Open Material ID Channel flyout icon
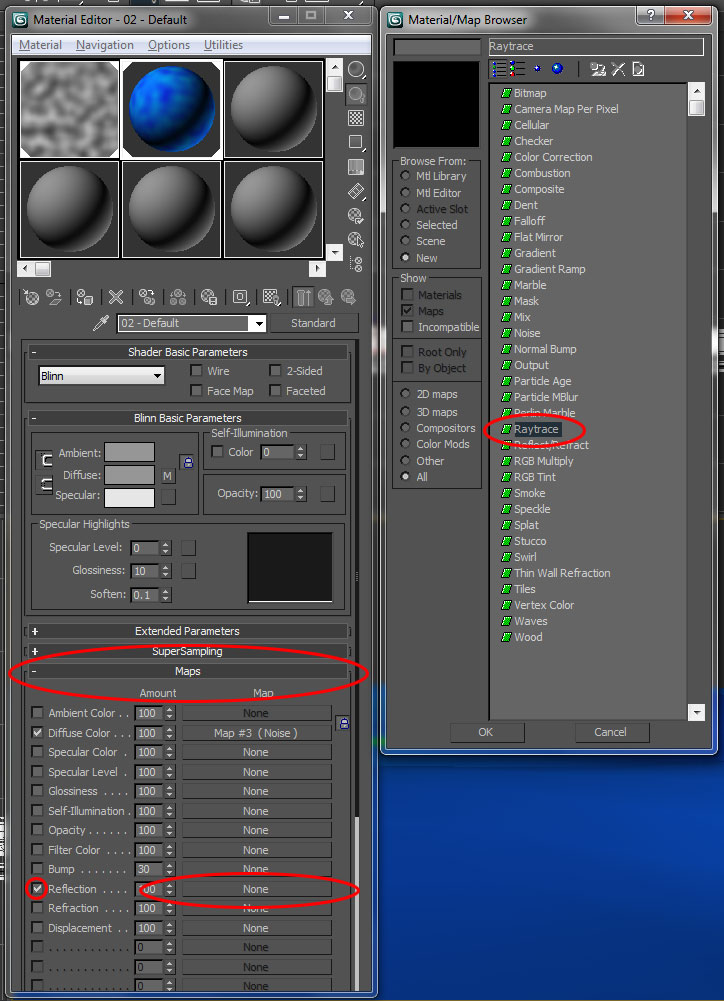The width and height of the screenshot is (724, 1001). pyautogui.click(x=241, y=297)
